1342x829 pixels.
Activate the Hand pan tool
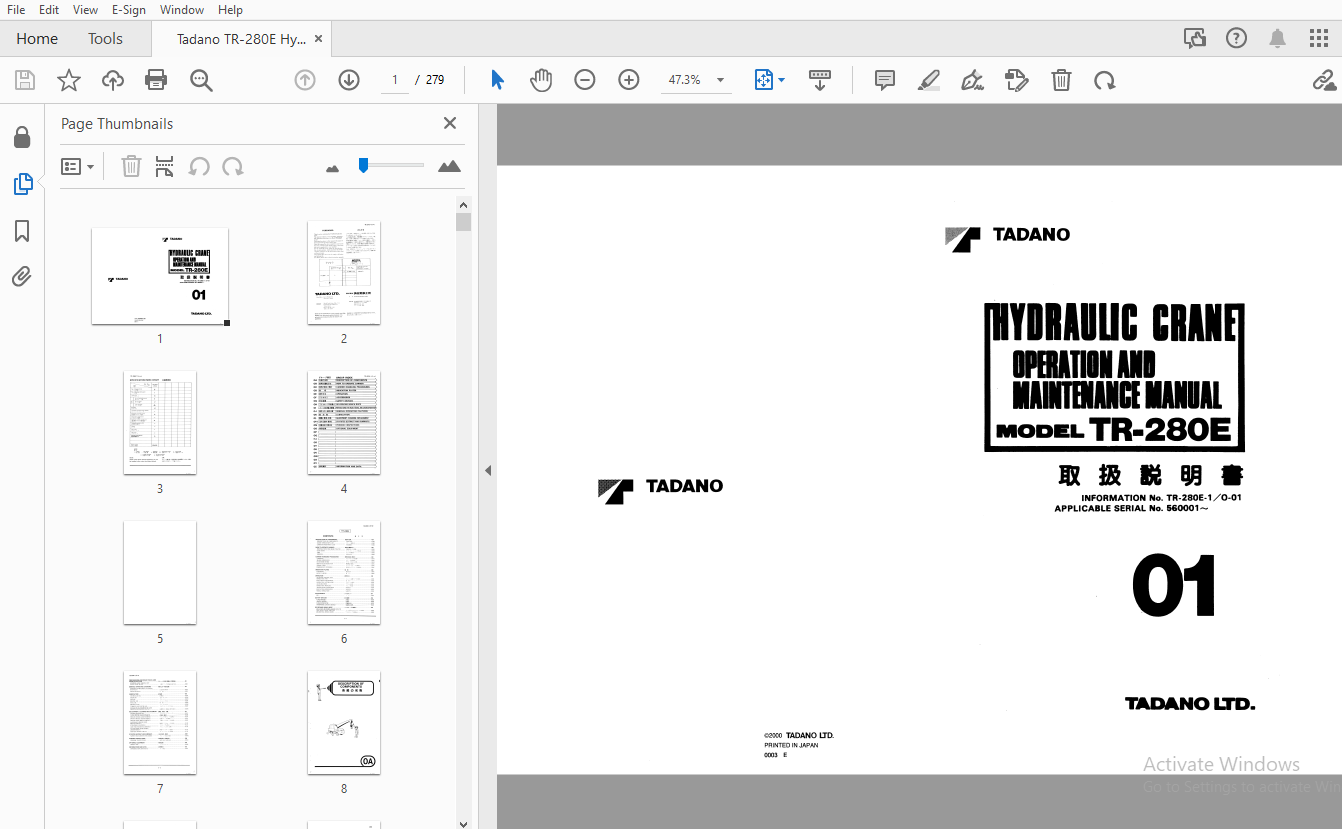pos(541,80)
